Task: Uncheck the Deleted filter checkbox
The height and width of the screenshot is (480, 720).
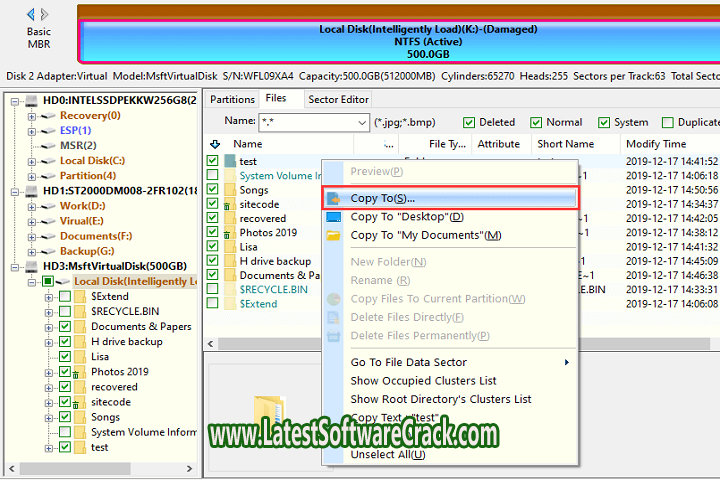Action: pos(469,122)
